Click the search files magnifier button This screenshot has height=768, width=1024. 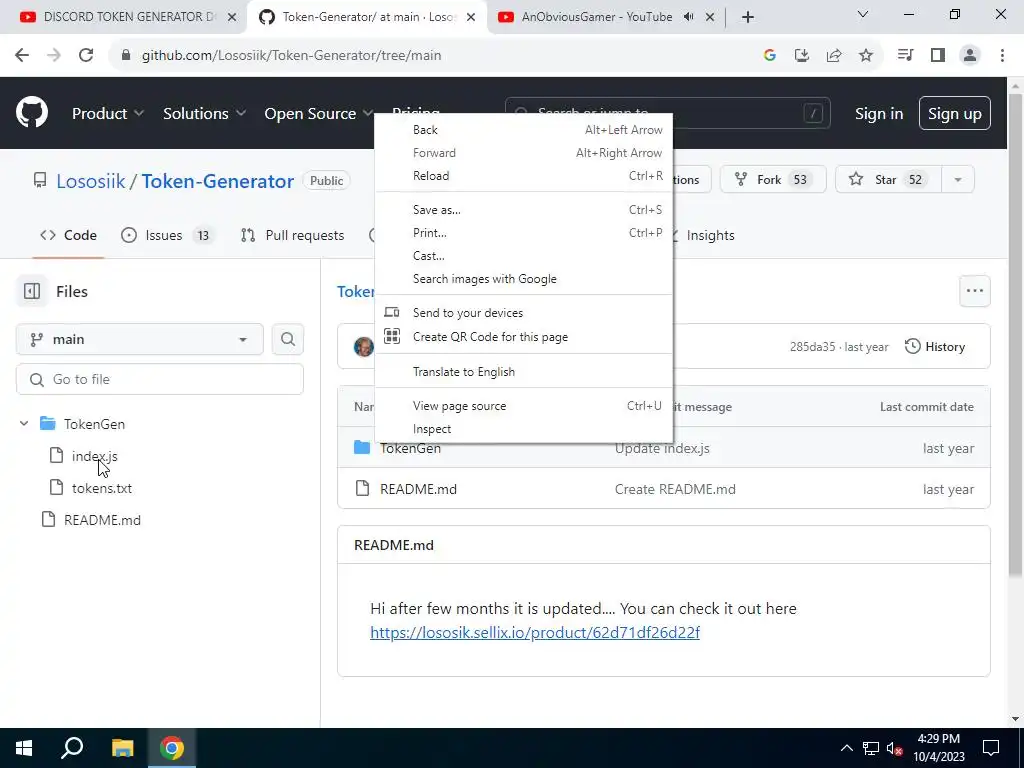287,340
